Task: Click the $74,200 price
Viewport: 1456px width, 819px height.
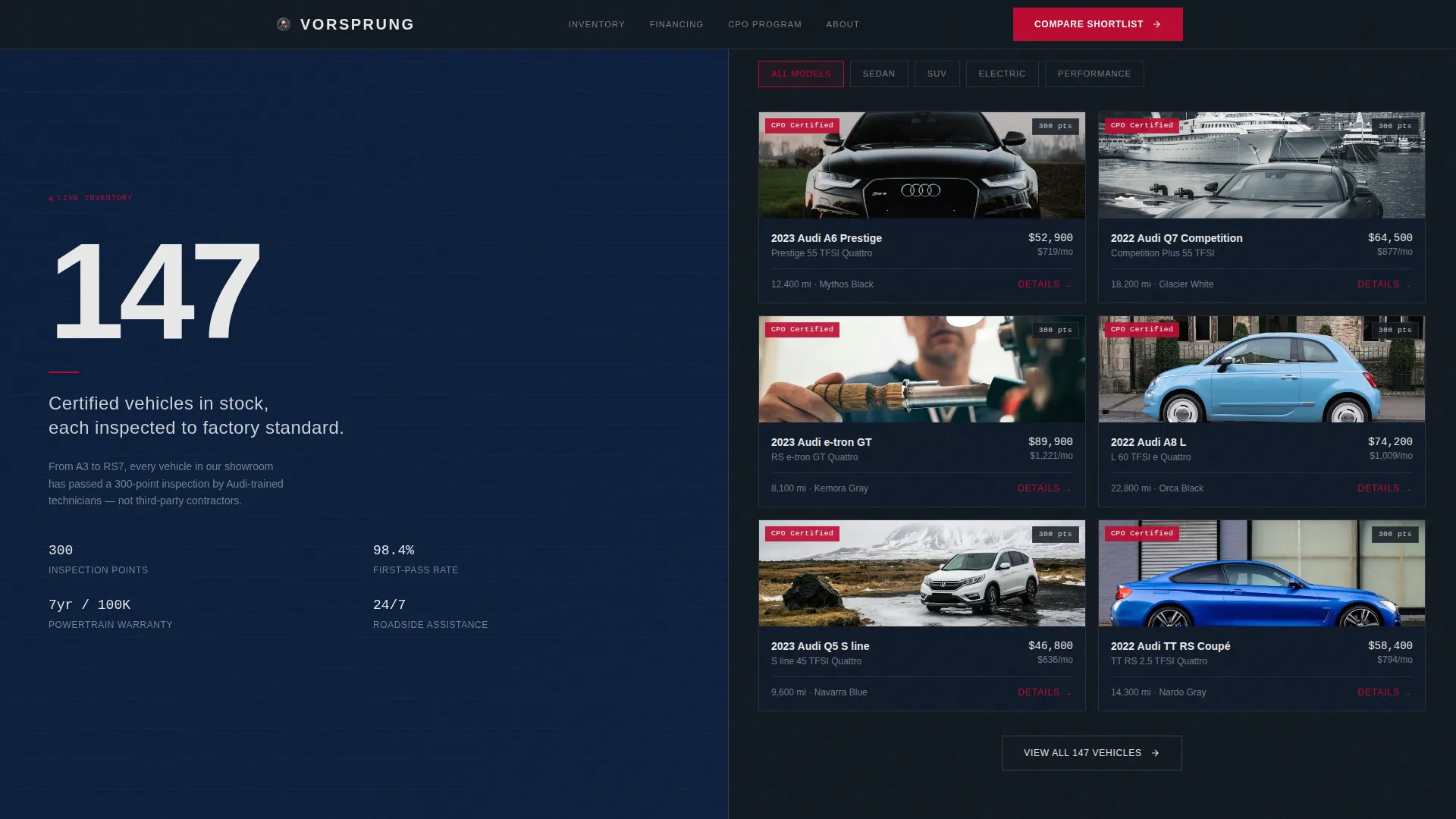Action: (1390, 442)
